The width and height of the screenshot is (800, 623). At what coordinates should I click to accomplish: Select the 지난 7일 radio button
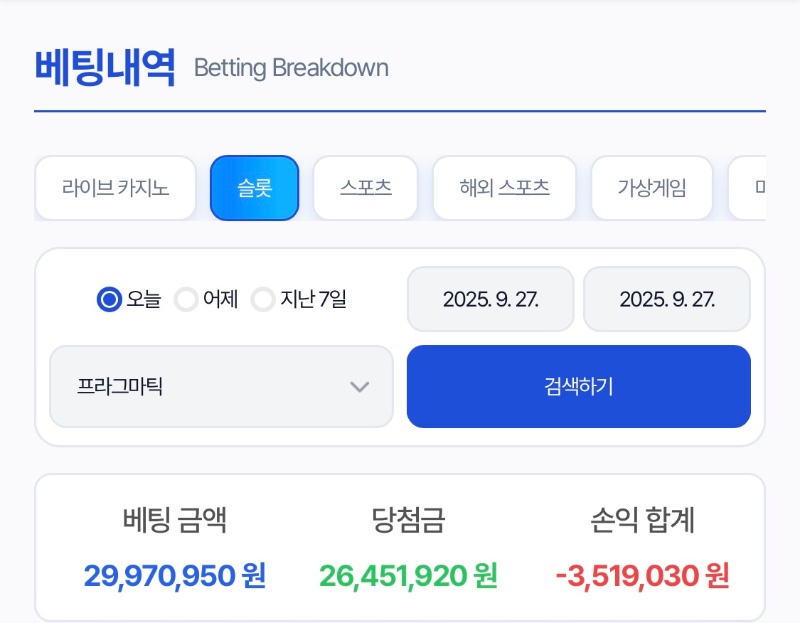coord(263,299)
